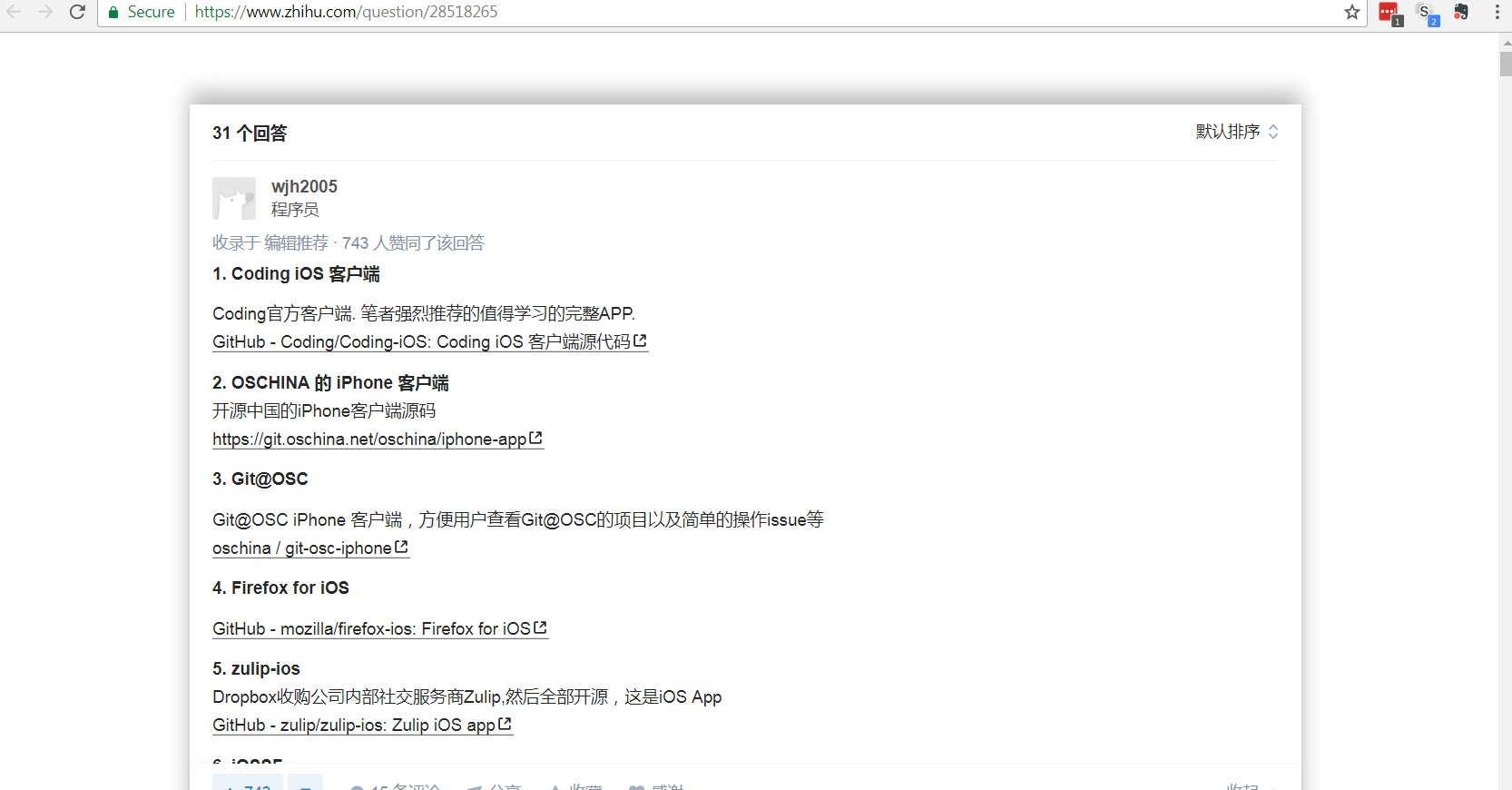Screen dimensions: 1512x790
Task: Open the 编辑推荐 collection link
Action: 296,242
